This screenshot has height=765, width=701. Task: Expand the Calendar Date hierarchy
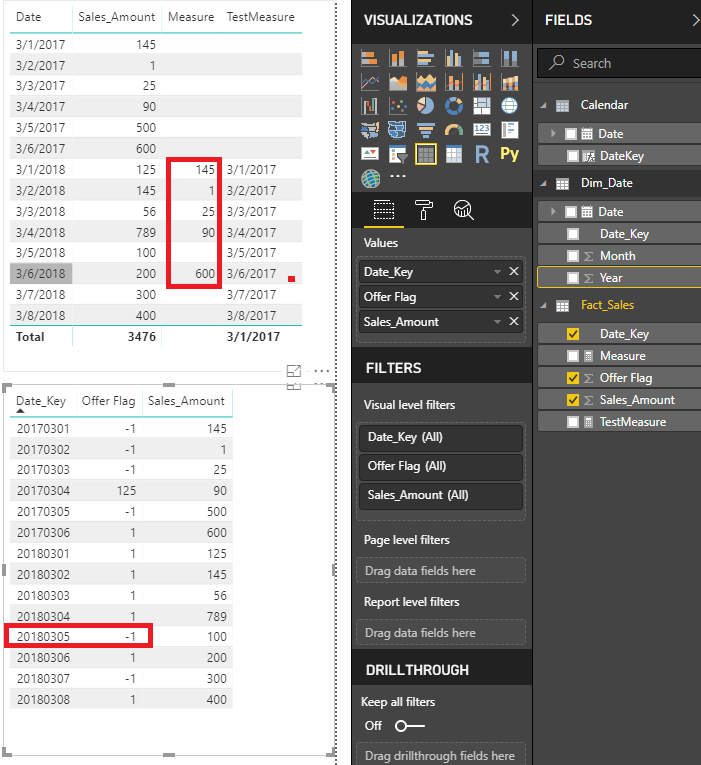(553, 134)
